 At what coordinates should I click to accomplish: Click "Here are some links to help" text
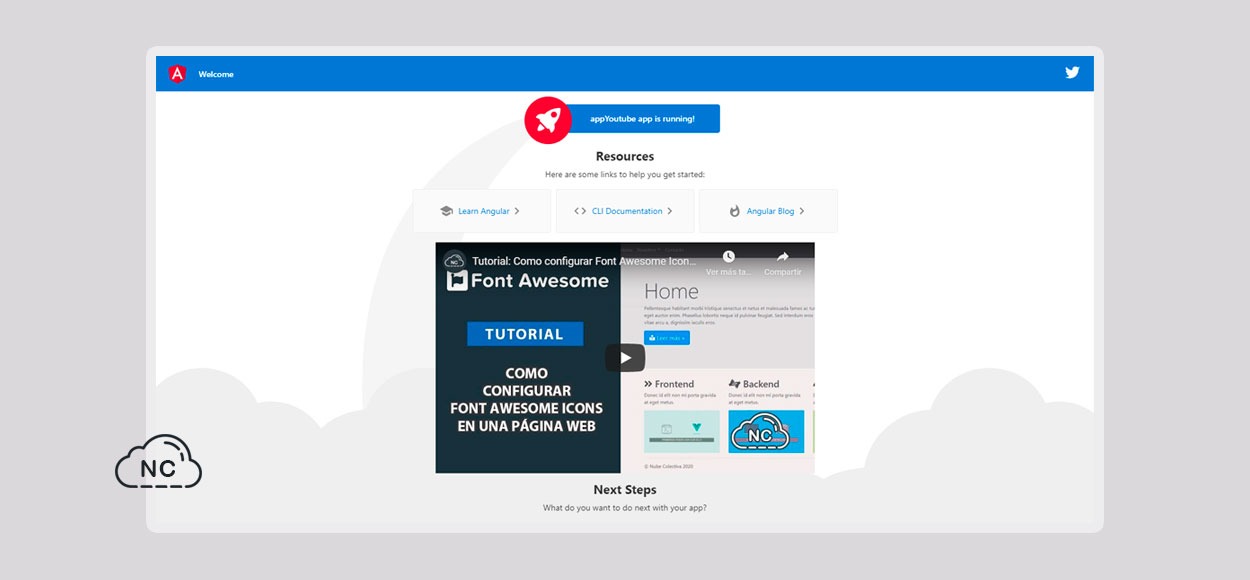pos(625,174)
